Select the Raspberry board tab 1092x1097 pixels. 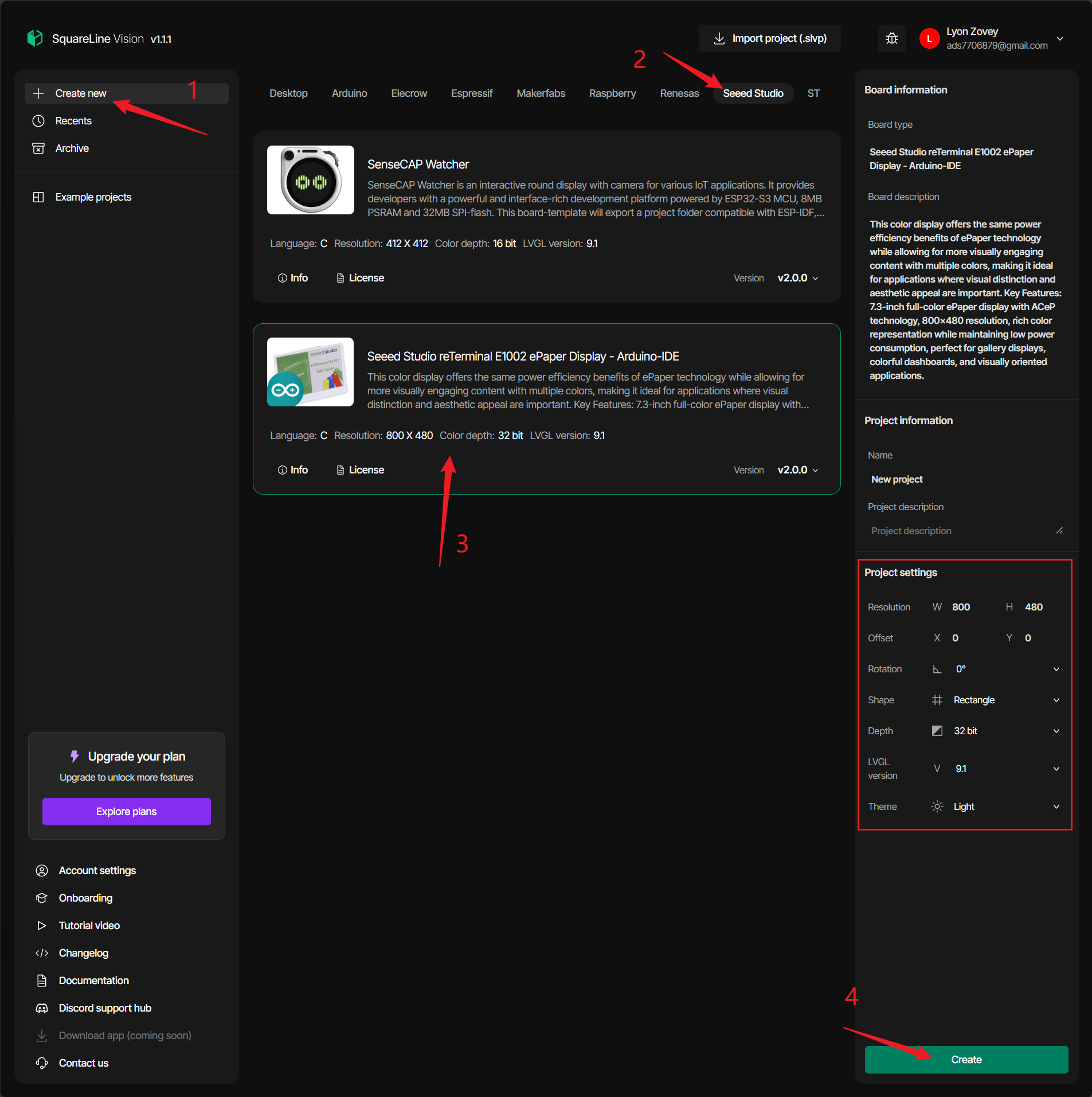tap(612, 93)
